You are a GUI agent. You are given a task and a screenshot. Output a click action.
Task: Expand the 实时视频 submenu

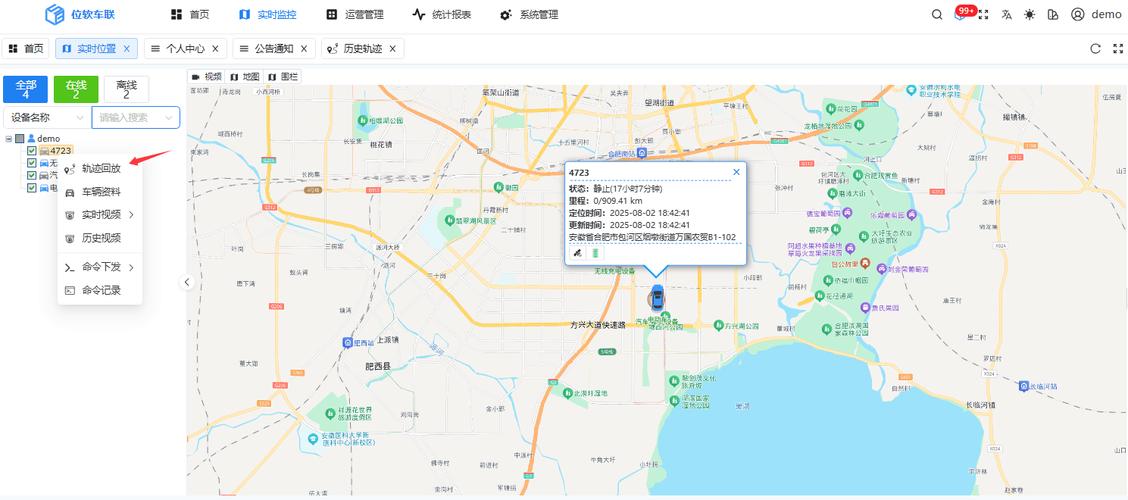click(x=100, y=214)
